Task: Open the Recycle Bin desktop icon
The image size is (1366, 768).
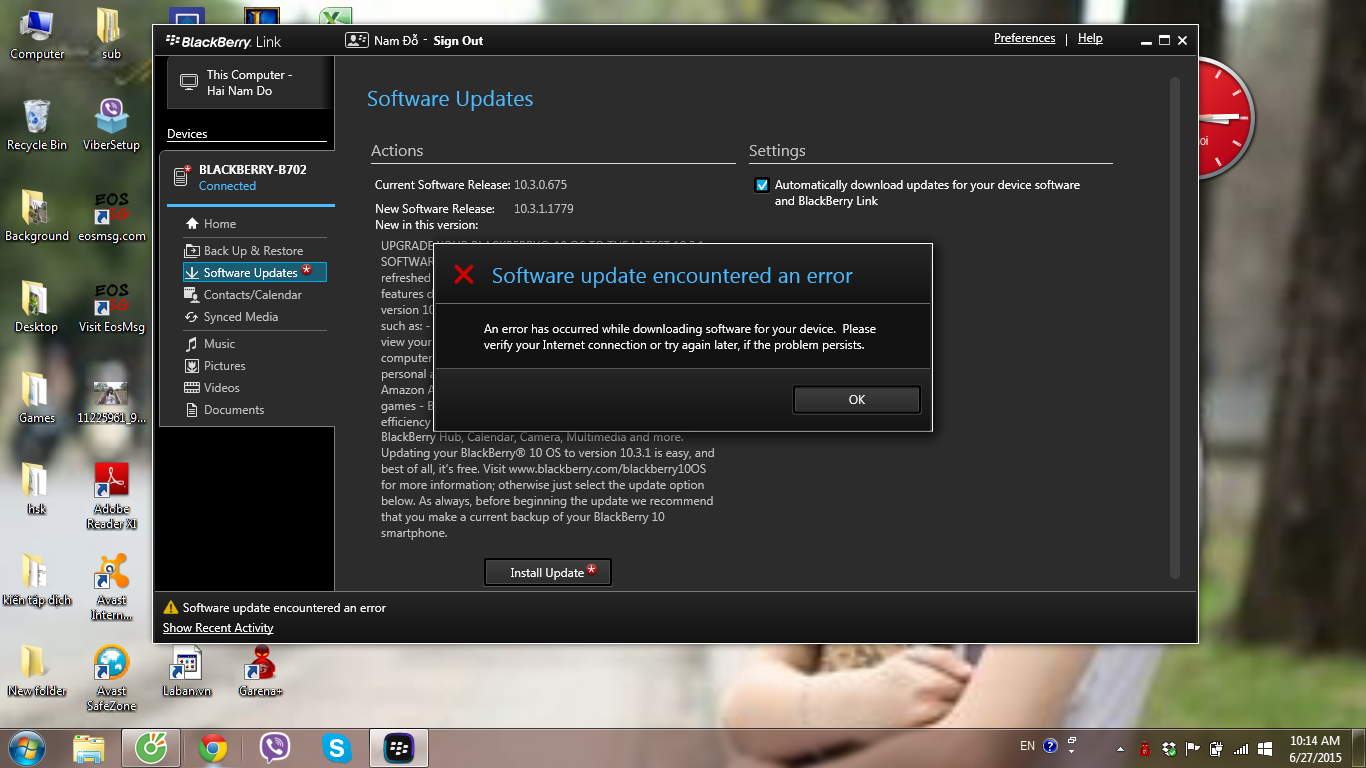Action: point(37,125)
